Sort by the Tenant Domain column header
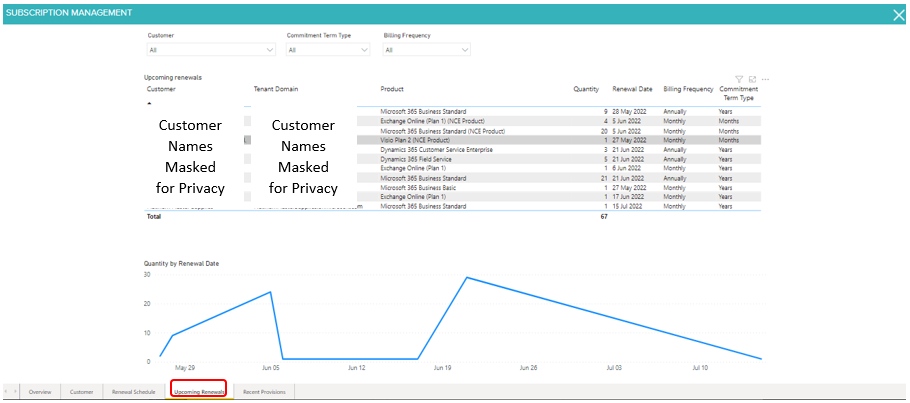This screenshot has width=910, height=403. [276, 89]
